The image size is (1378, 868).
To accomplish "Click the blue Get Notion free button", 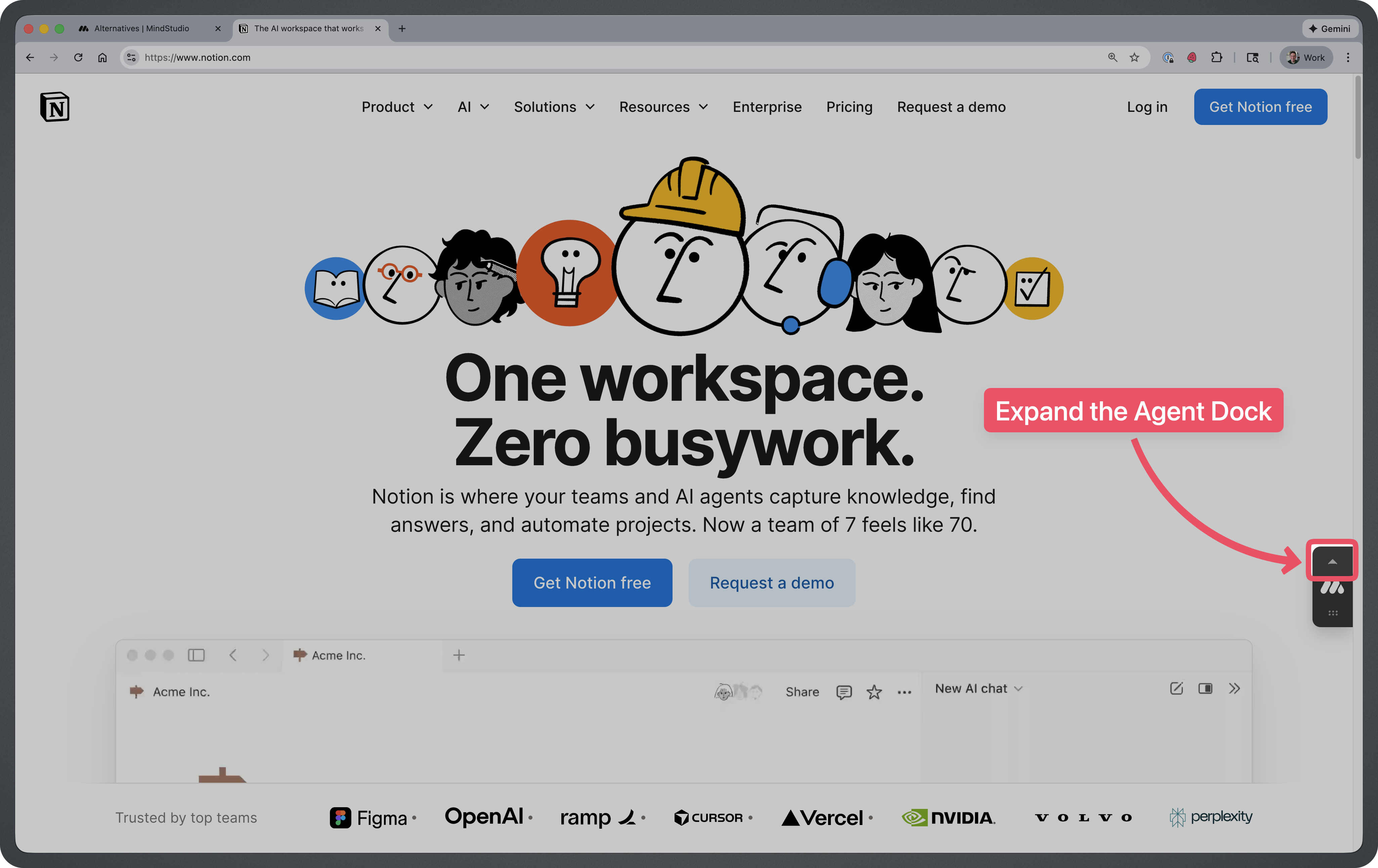I will (1260, 106).
